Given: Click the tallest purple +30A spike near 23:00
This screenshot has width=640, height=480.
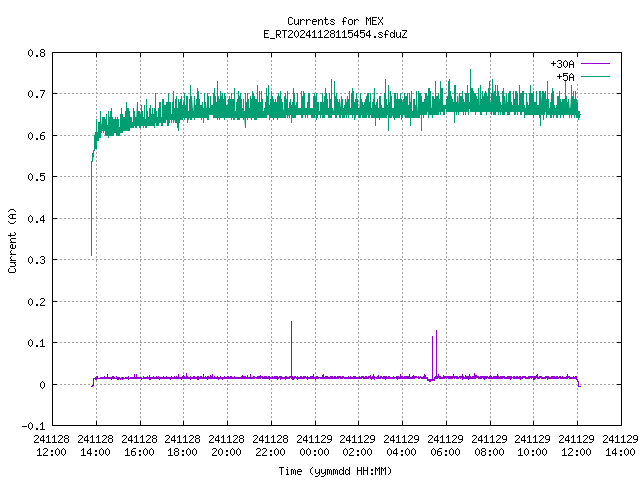Looking at the screenshot, I should pos(291,349).
